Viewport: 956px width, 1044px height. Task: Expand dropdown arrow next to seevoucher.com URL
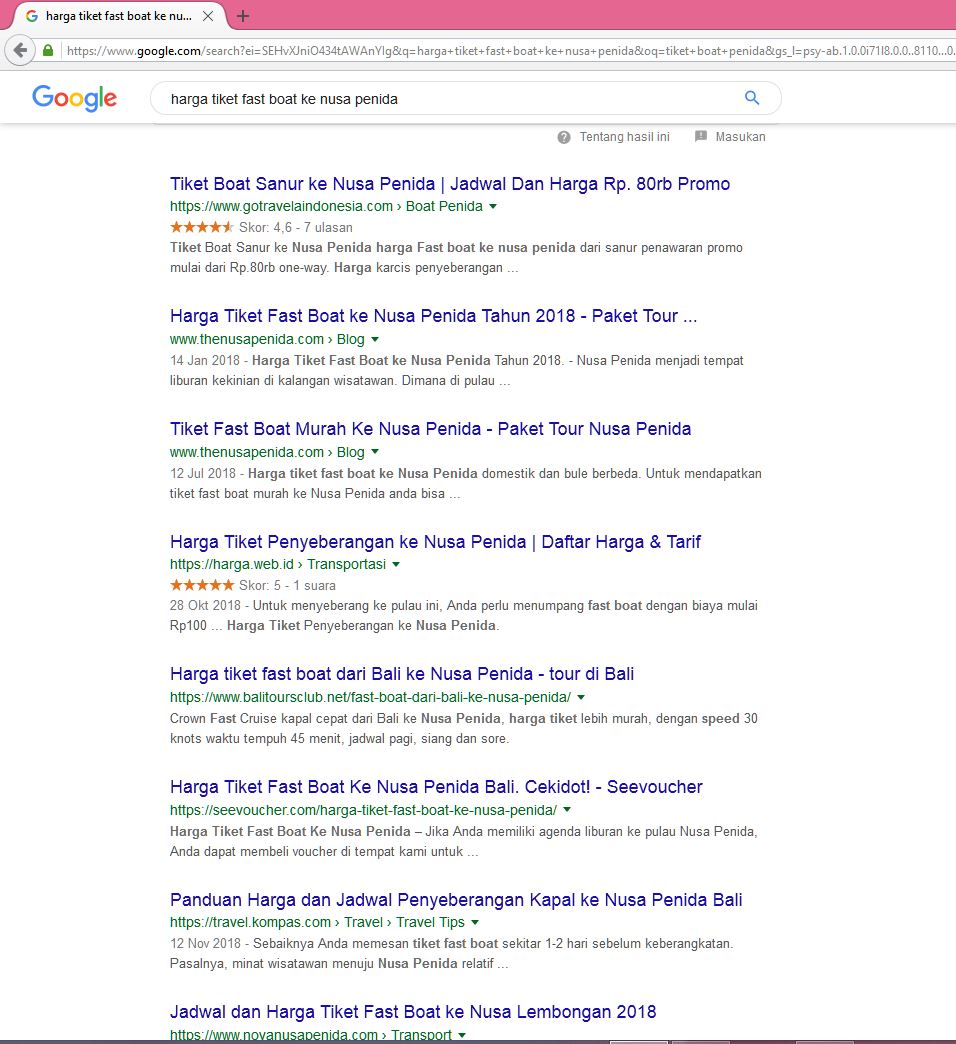click(567, 810)
